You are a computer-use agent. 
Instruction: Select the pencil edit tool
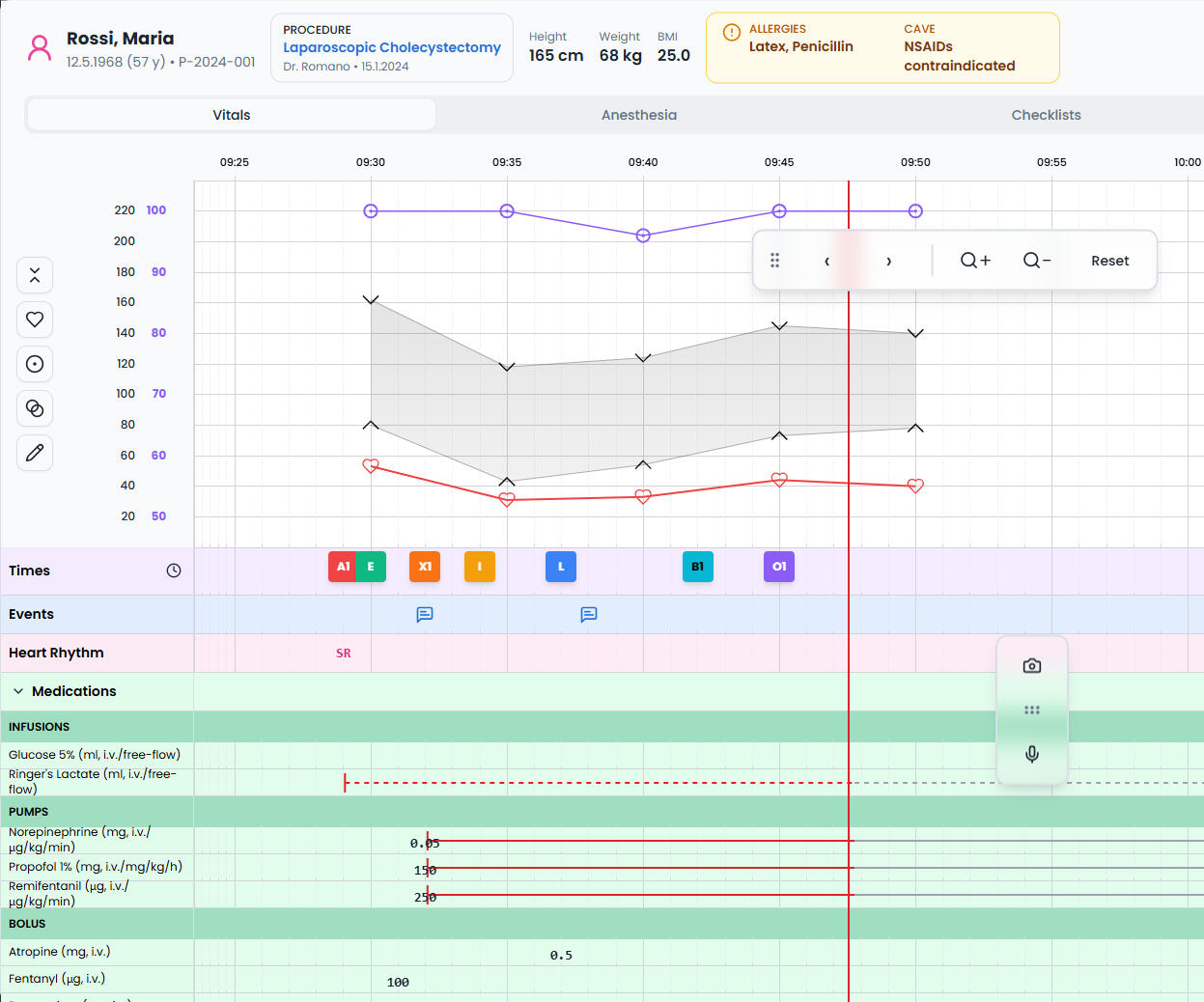pos(35,453)
